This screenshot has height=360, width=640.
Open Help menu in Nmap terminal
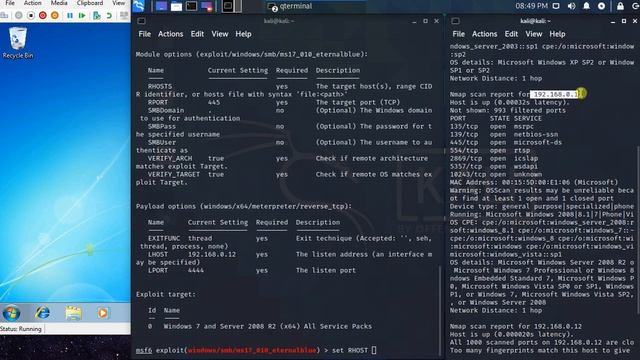(557, 34)
